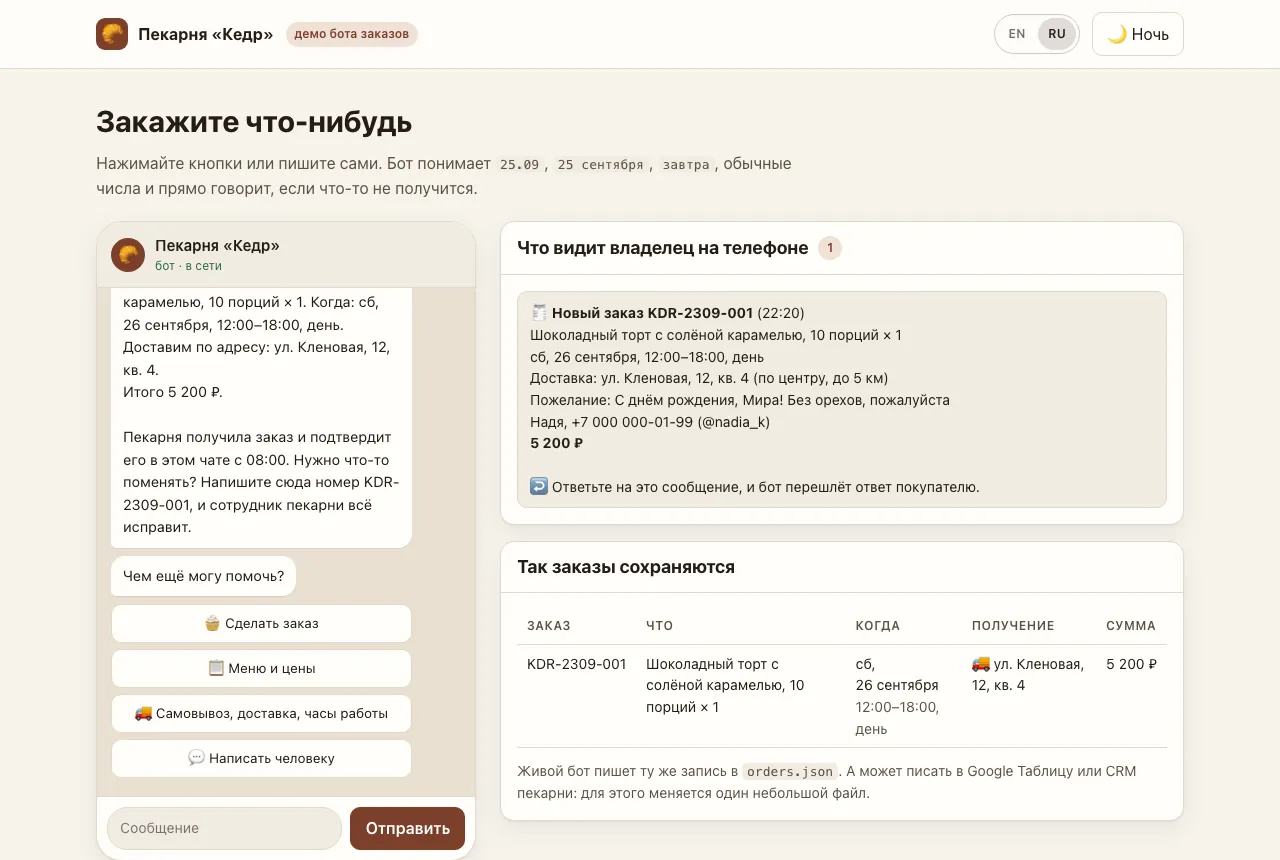
Task: Click the orders.json code label
Action: coord(790,771)
